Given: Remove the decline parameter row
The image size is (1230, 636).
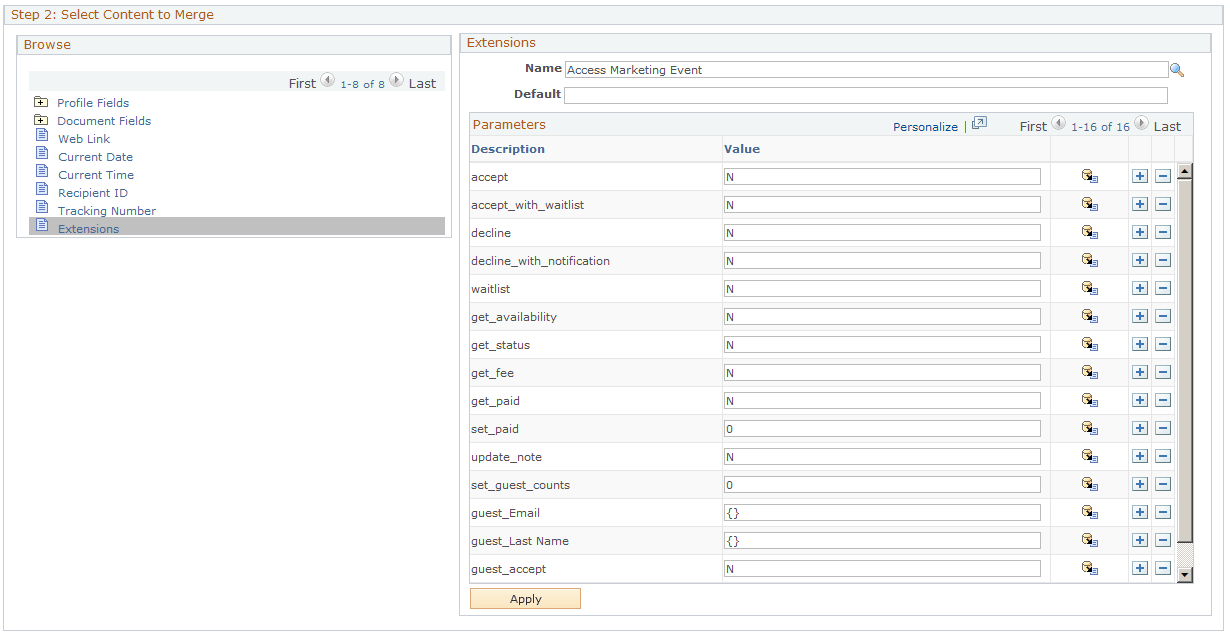Looking at the screenshot, I should tap(1163, 232).
